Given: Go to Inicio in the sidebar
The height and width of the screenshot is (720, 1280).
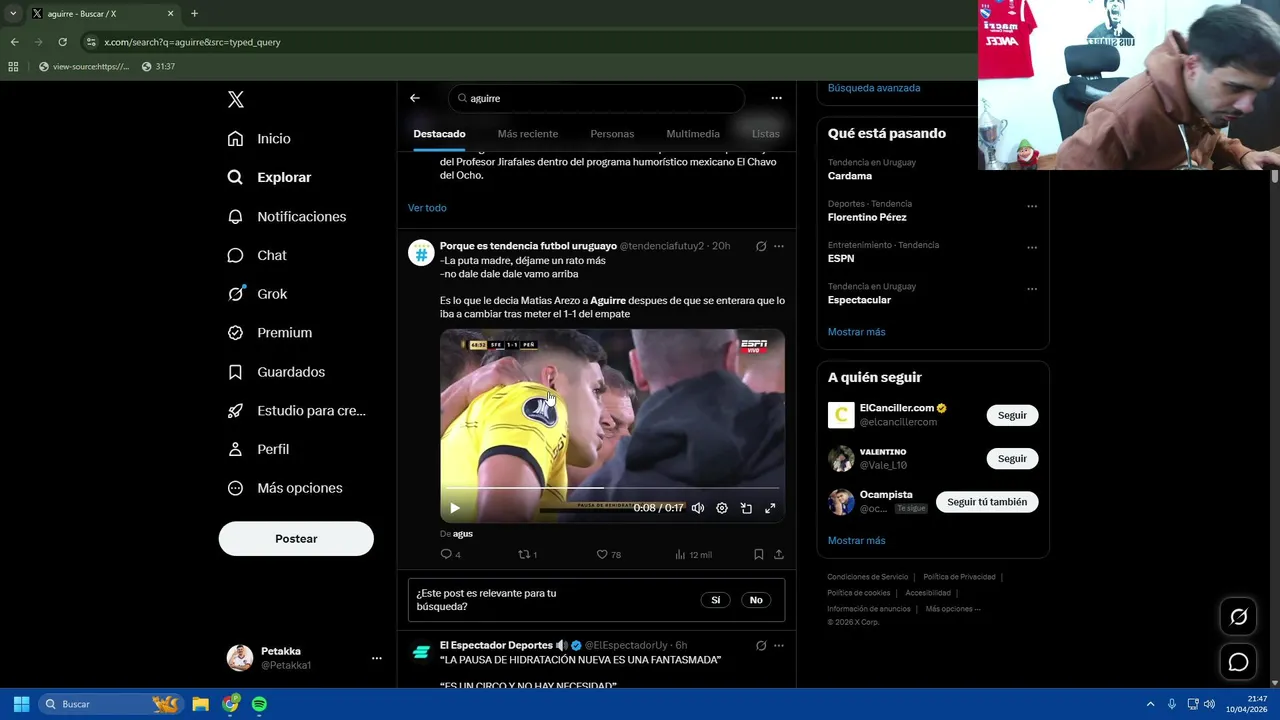Looking at the screenshot, I should [x=259, y=139].
